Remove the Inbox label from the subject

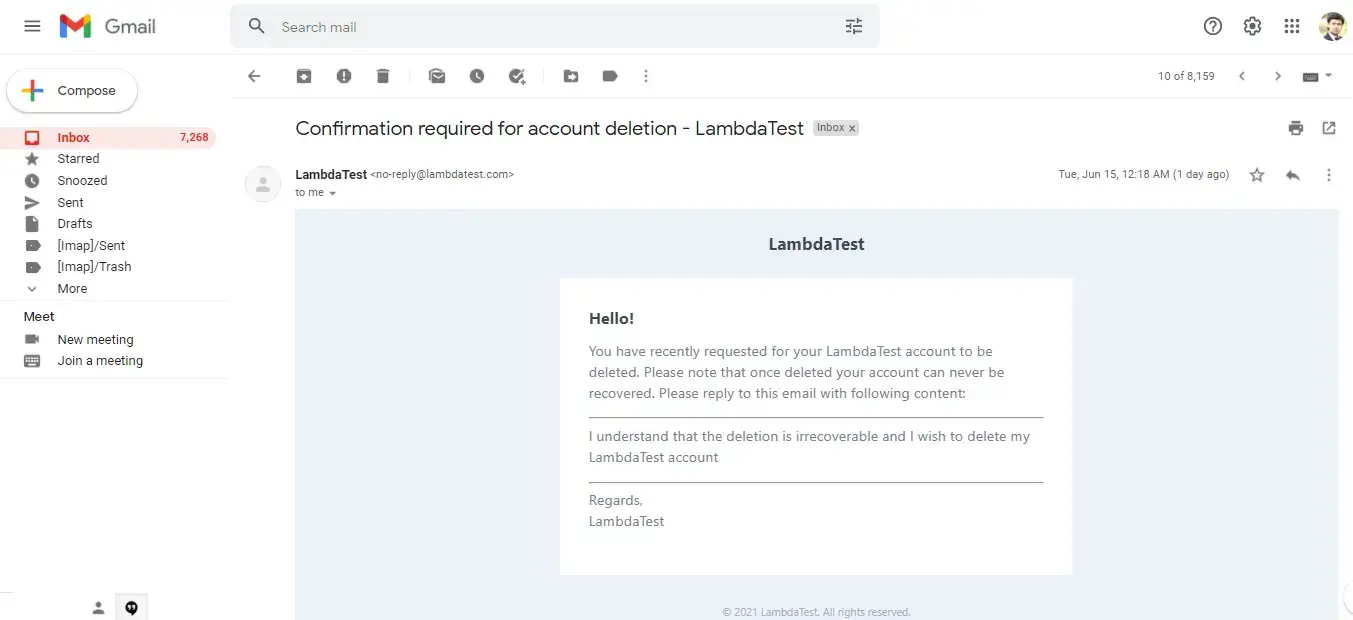(850, 128)
